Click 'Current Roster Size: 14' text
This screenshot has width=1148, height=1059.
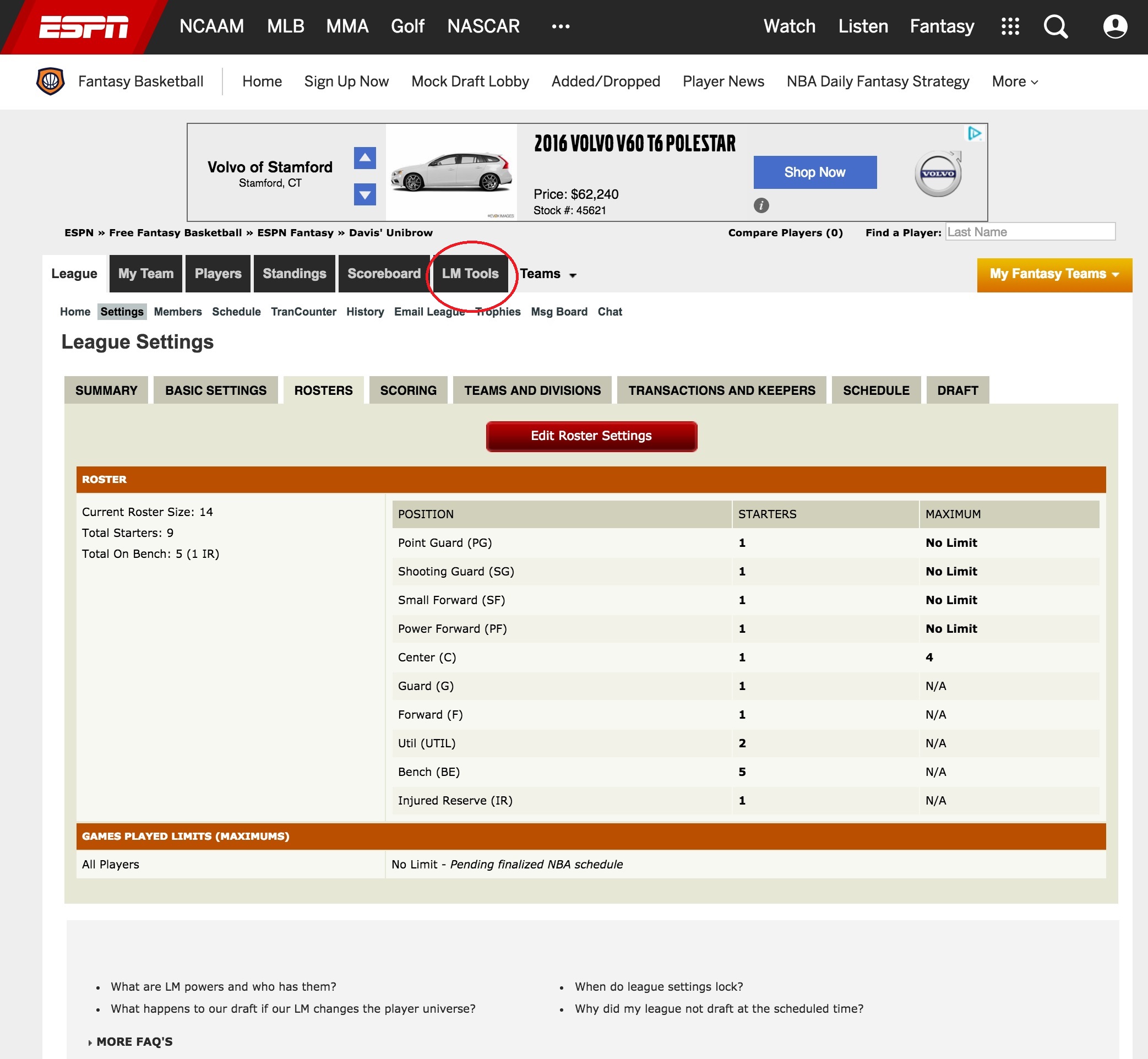[147, 512]
